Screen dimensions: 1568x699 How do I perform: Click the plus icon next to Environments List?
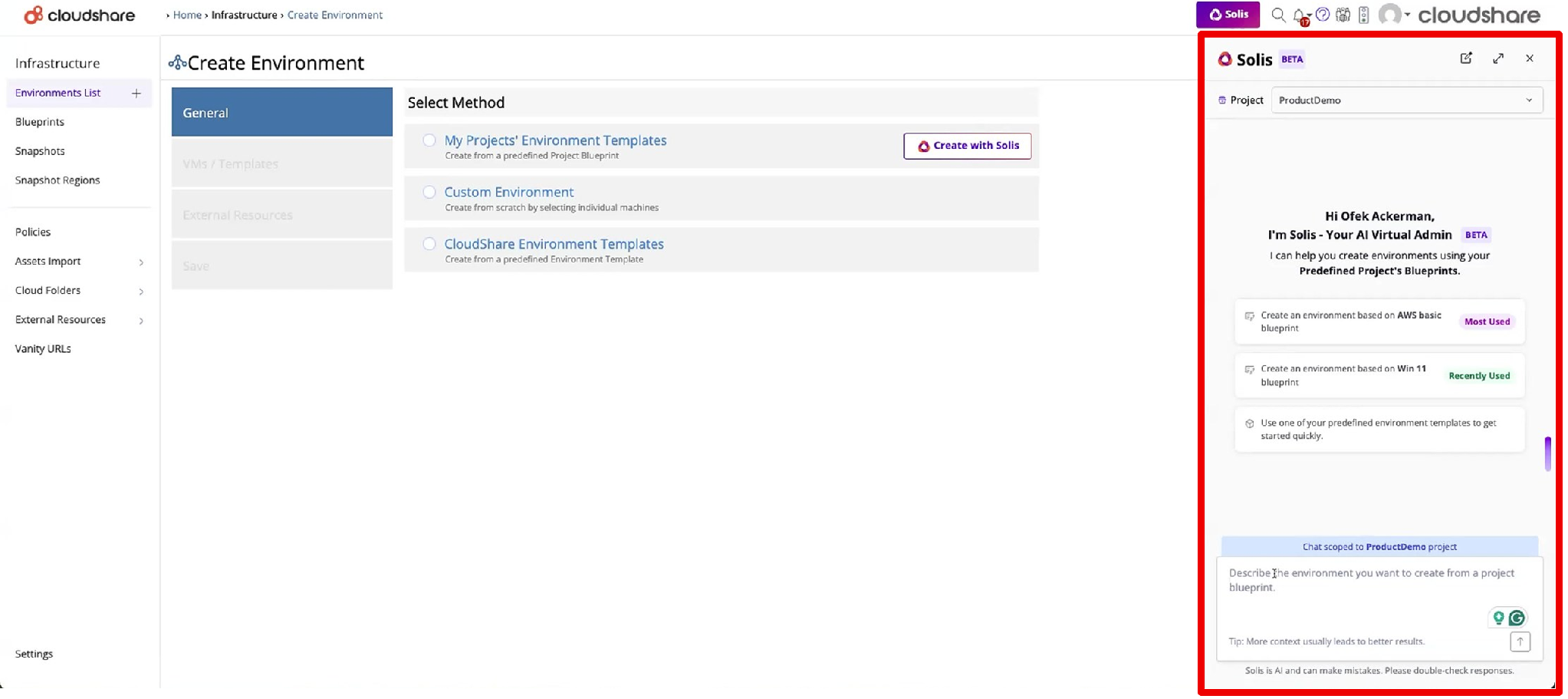click(136, 93)
